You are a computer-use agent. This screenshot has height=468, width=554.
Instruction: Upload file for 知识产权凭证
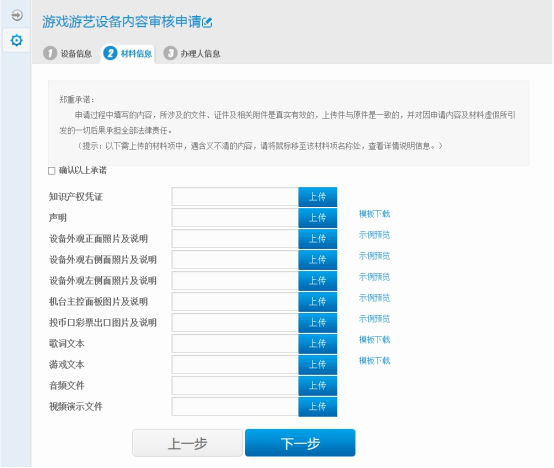tap(317, 197)
